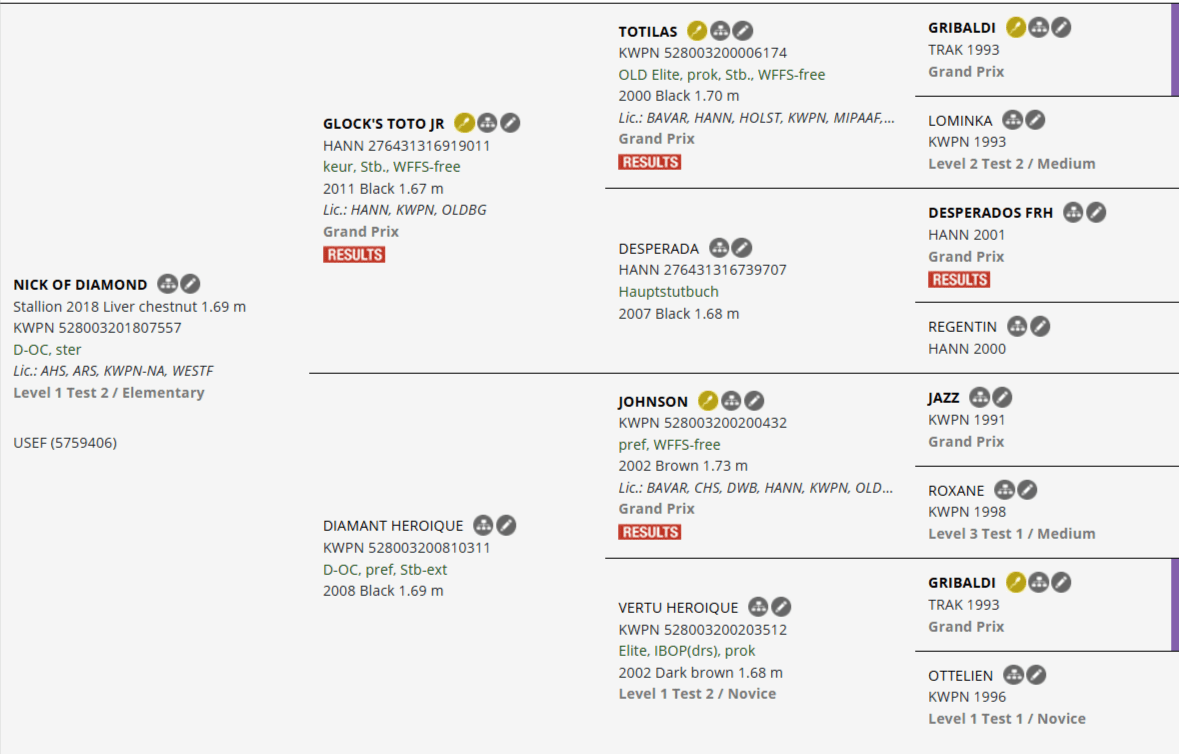The height and width of the screenshot is (754, 1179).
Task: Click the yellow stallion icon next to Totilas
Action: pos(697,31)
